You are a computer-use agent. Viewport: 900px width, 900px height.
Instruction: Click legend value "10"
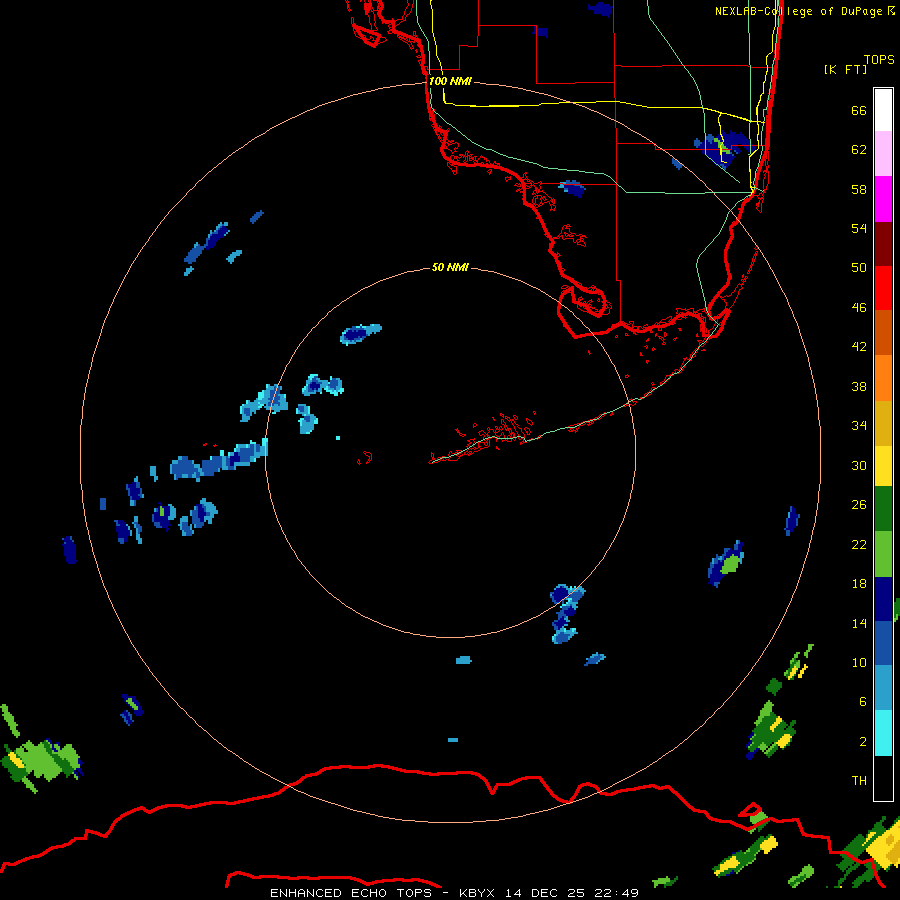coord(859,662)
